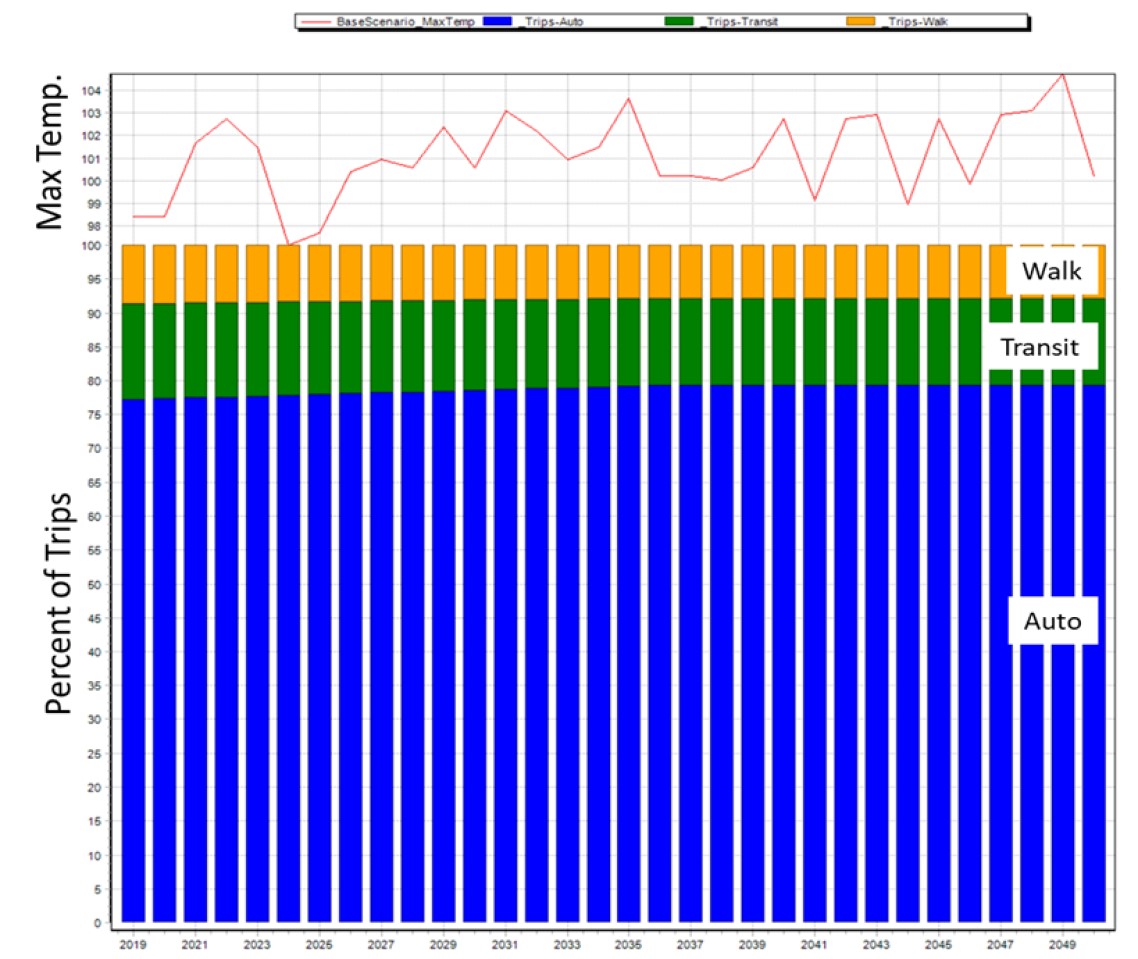The image size is (1138, 959).
Task: Click the green transit segment of 2025 bar
Action: (x=319, y=347)
